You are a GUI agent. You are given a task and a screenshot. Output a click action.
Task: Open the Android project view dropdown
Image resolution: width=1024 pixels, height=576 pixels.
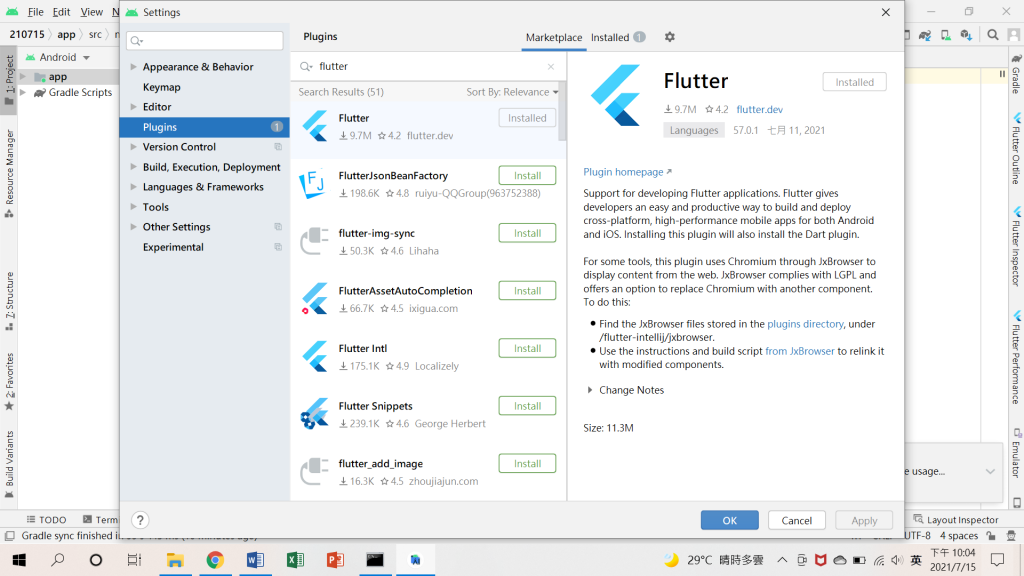[58, 57]
